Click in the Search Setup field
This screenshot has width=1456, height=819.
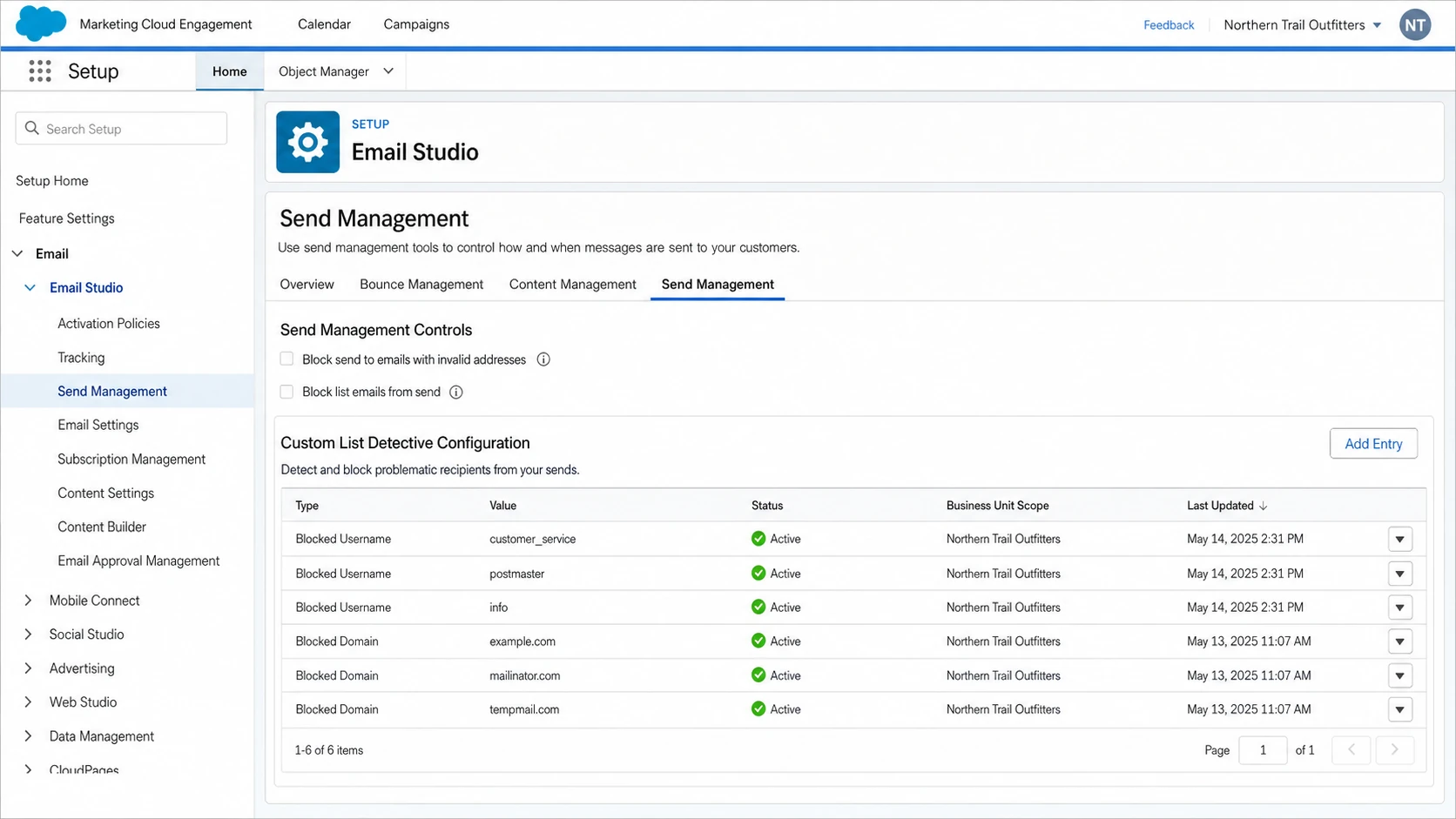121,129
